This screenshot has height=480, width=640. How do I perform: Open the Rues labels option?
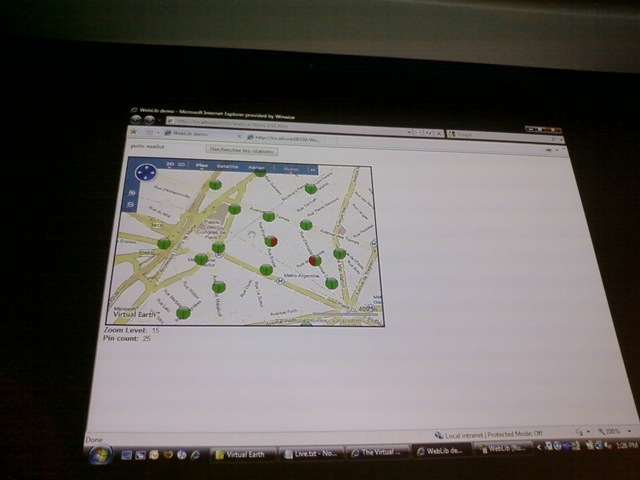(x=291, y=169)
